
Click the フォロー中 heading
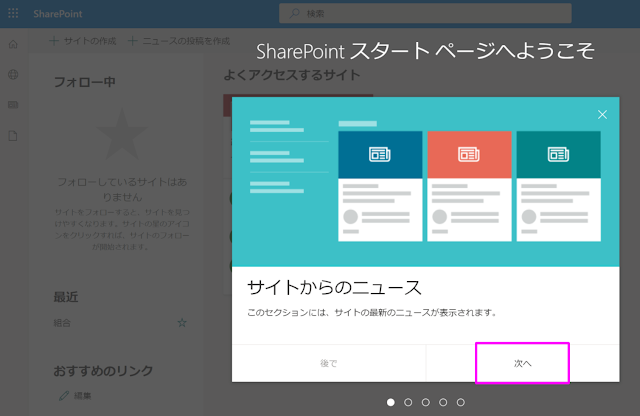click(x=84, y=82)
